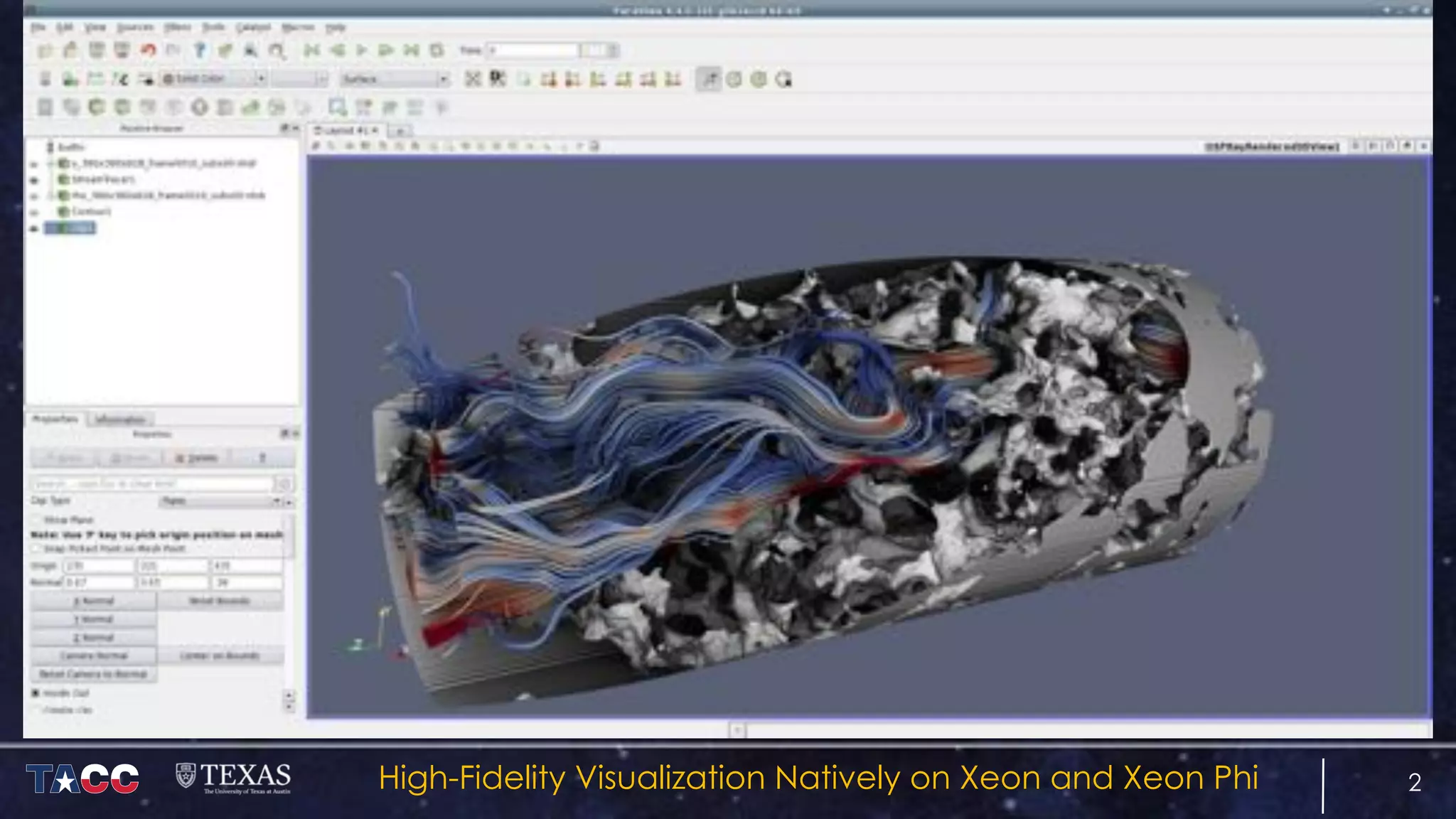The width and height of the screenshot is (1456, 819).
Task: Click the Camera Normal button
Action: click(x=93, y=655)
